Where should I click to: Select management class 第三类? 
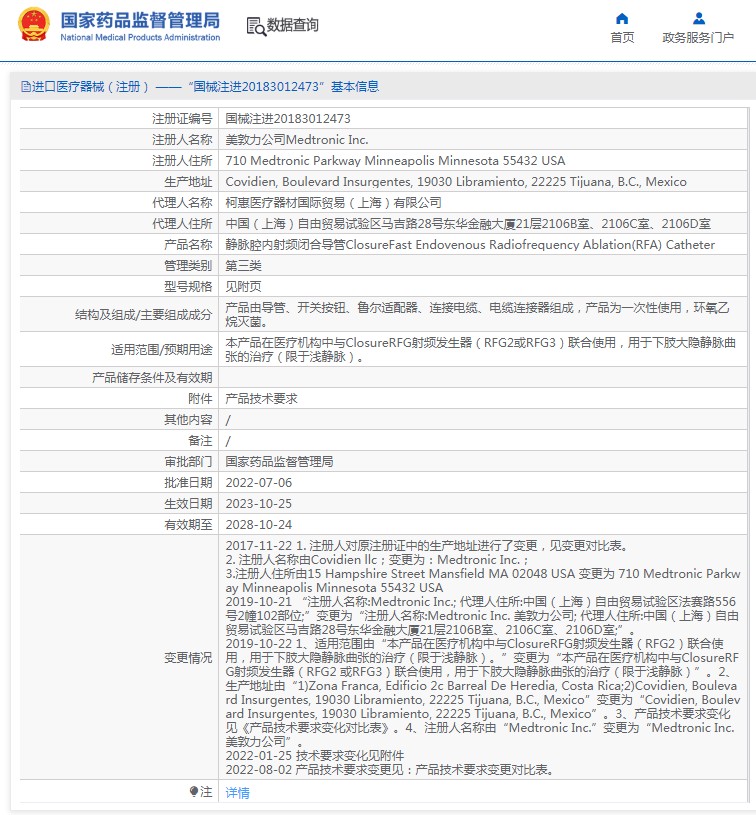[243, 266]
